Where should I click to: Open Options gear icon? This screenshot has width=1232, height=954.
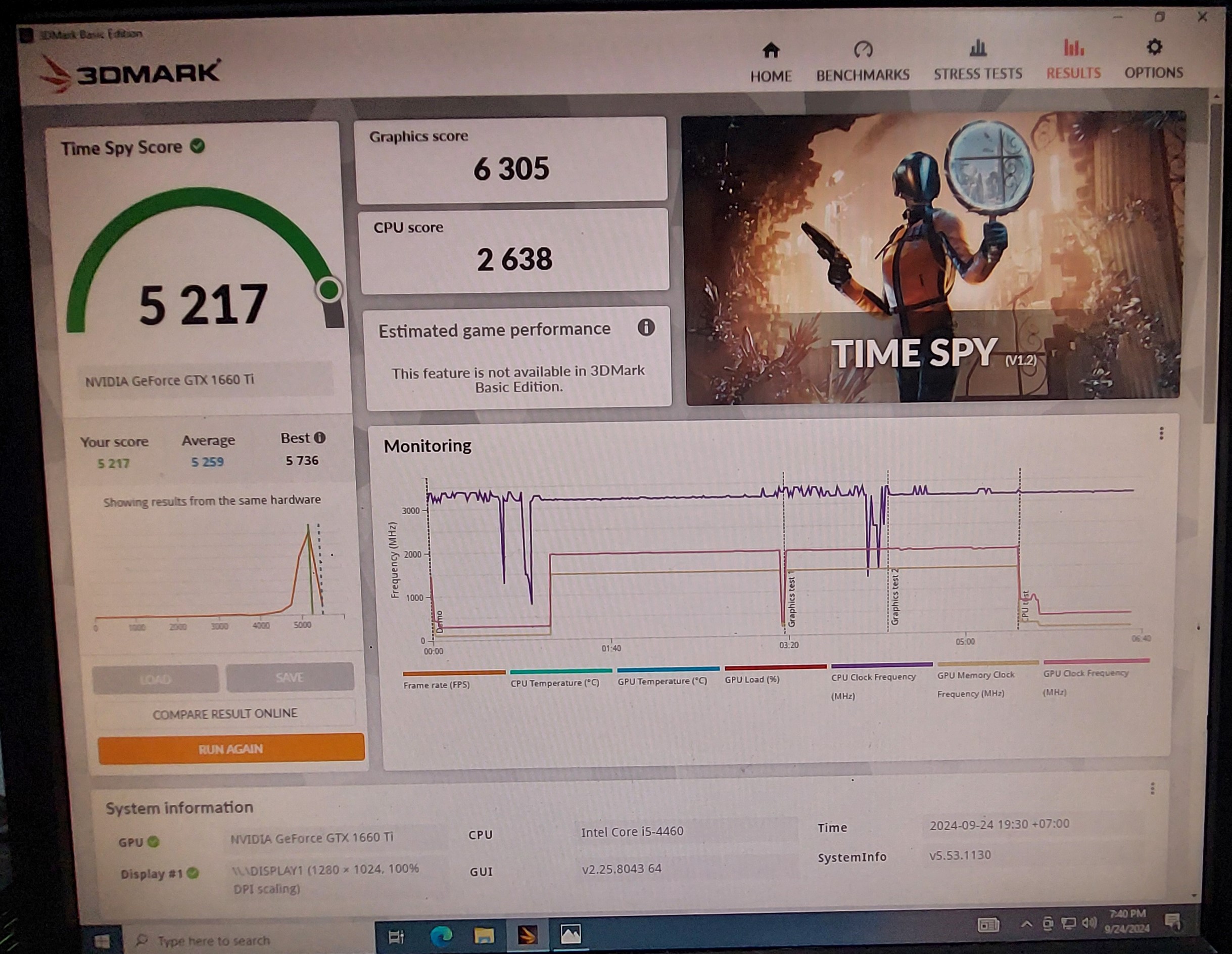click(x=1154, y=48)
